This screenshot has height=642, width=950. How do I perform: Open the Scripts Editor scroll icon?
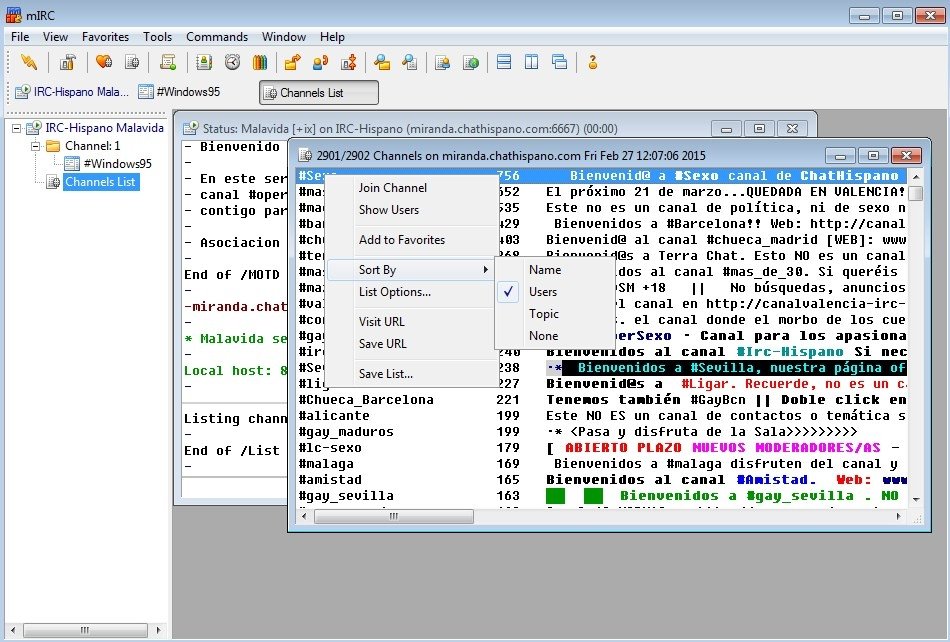[x=168, y=62]
